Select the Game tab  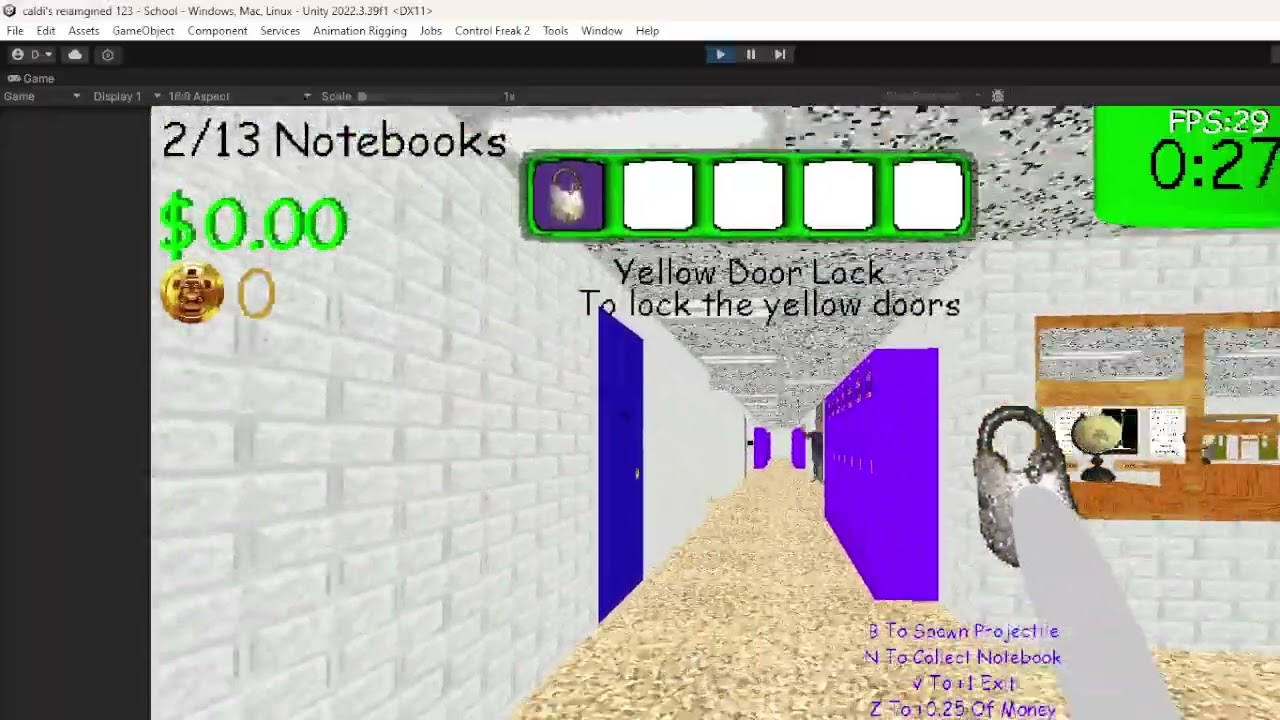coord(31,78)
